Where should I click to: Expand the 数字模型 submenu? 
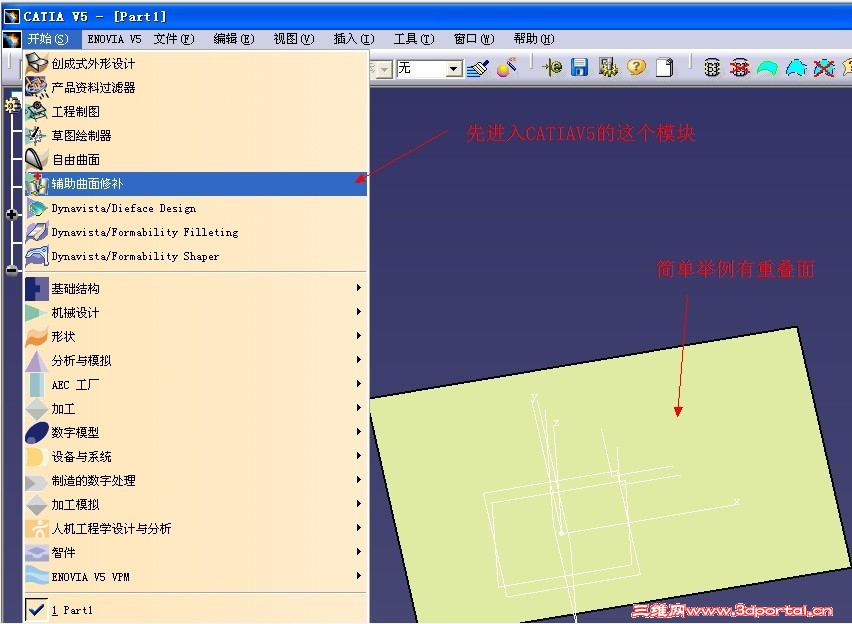pyautogui.click(x=196, y=433)
